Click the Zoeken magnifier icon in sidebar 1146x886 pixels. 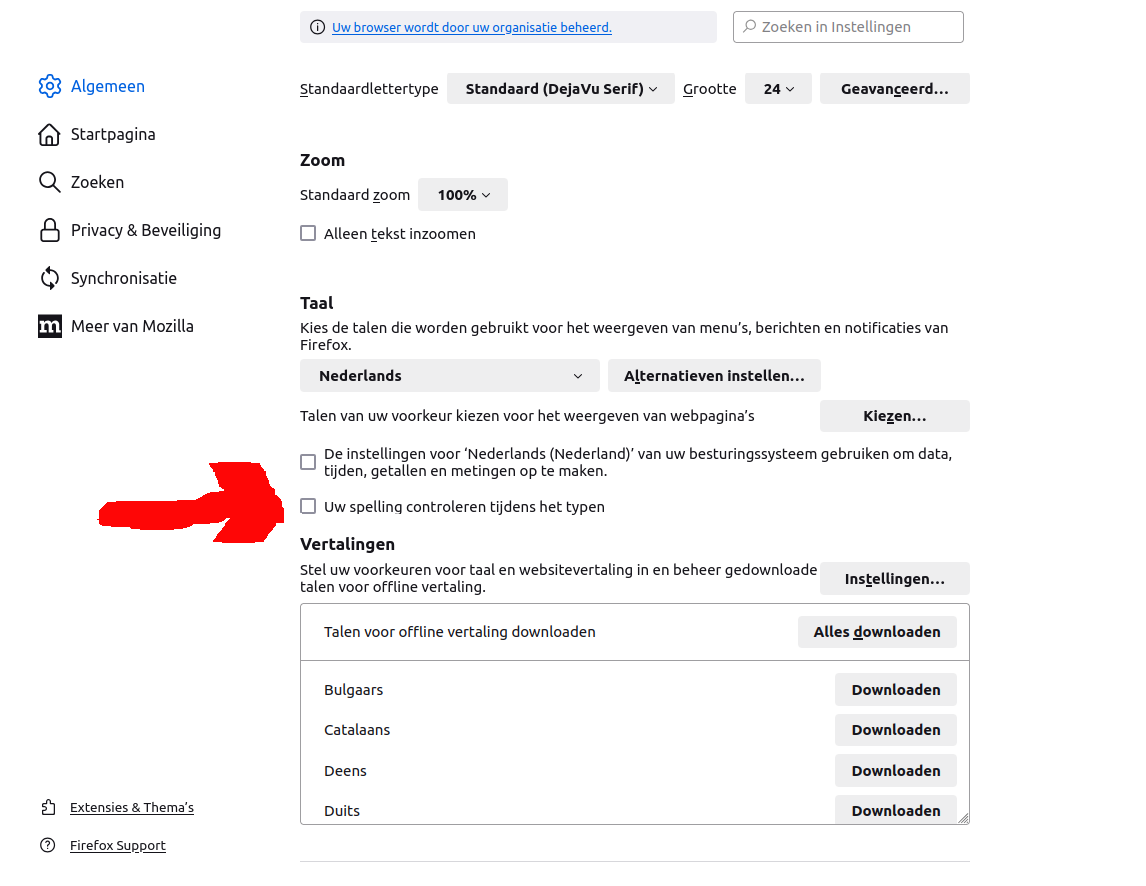[49, 182]
